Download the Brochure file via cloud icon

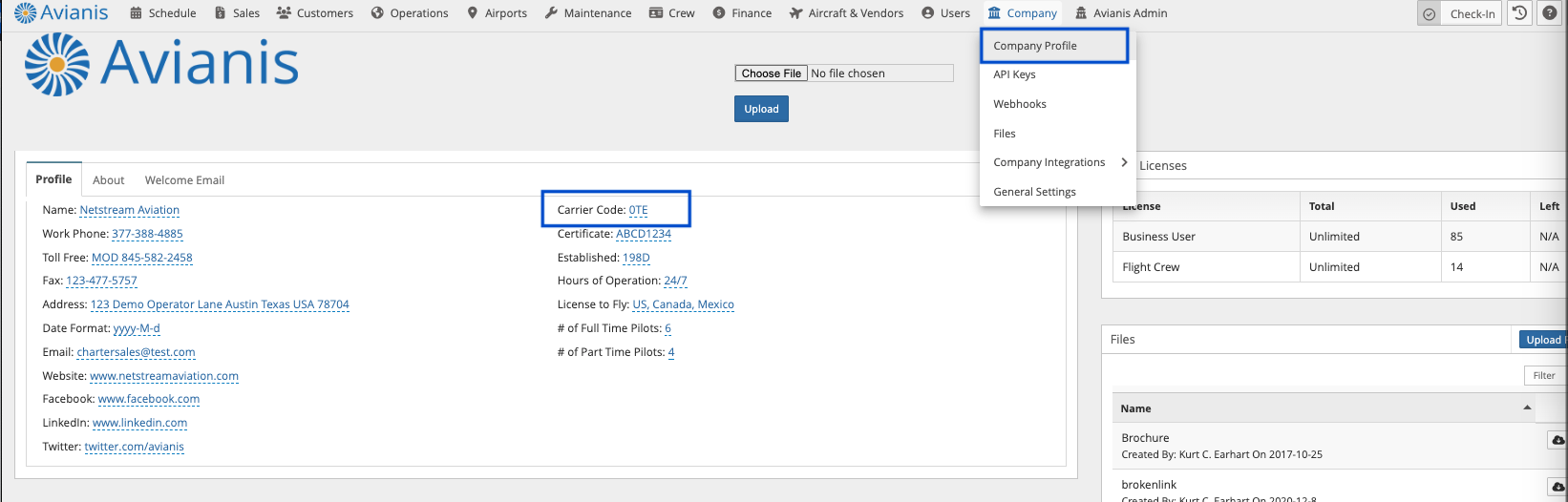(x=1557, y=440)
